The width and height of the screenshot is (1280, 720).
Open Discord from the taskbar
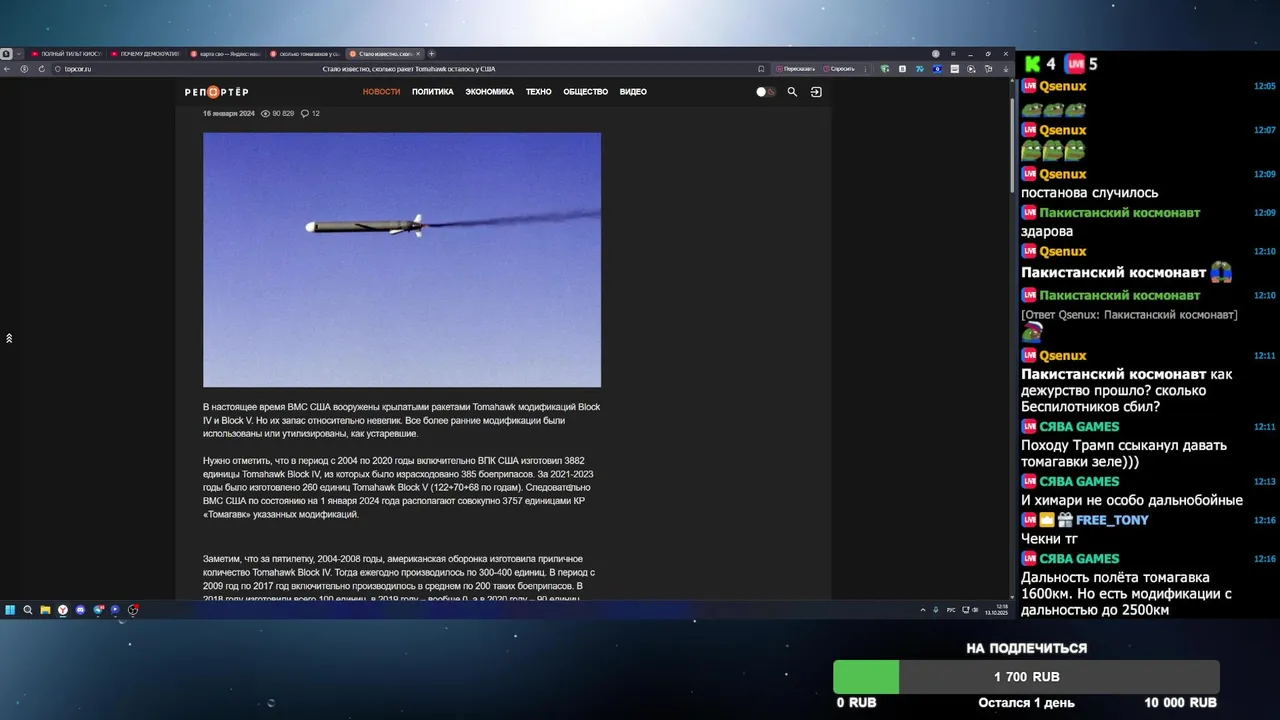[80, 610]
